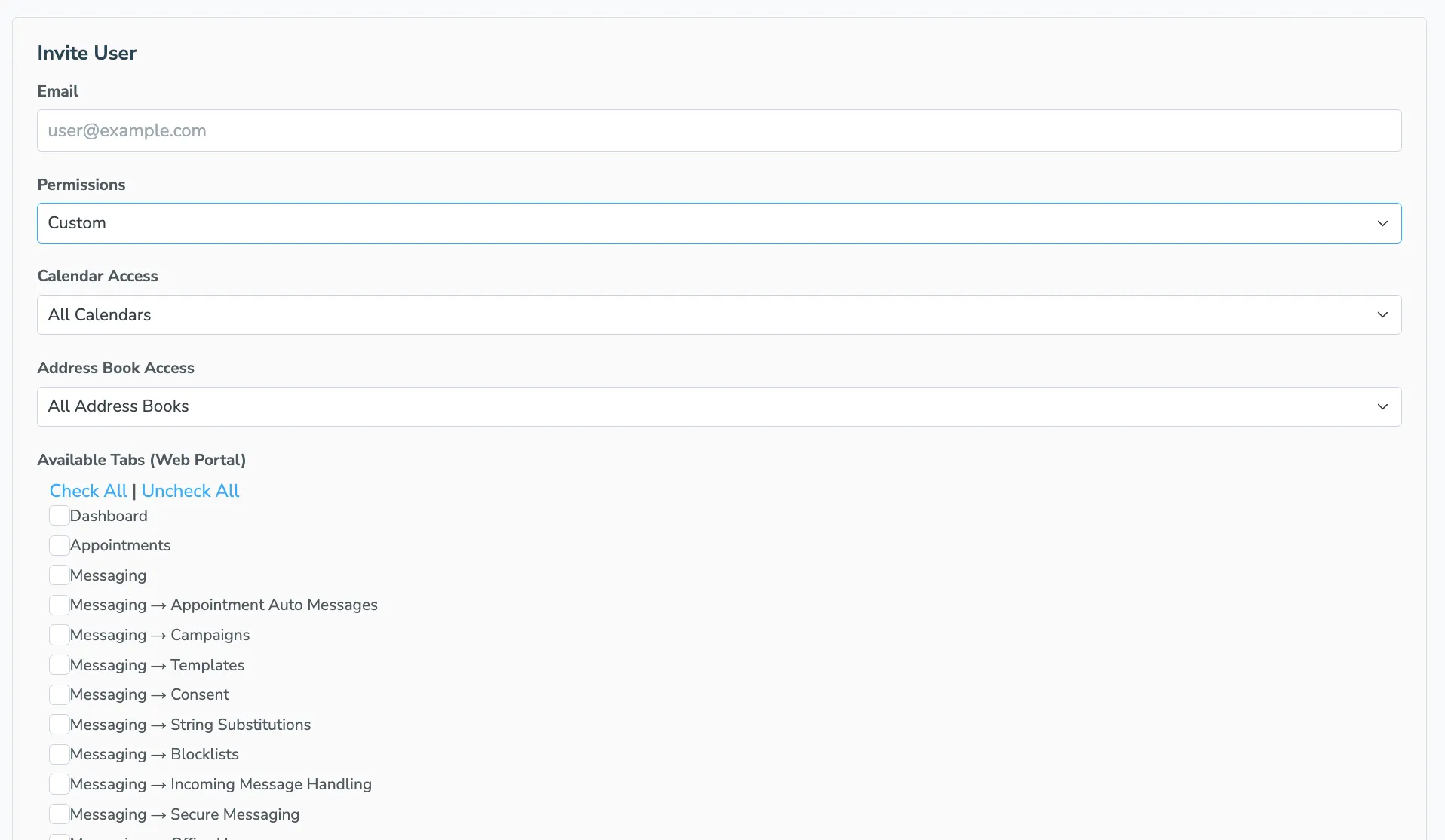Select Messaging String Substitutions checkbox
This screenshot has width=1445, height=840.
[x=59, y=725]
